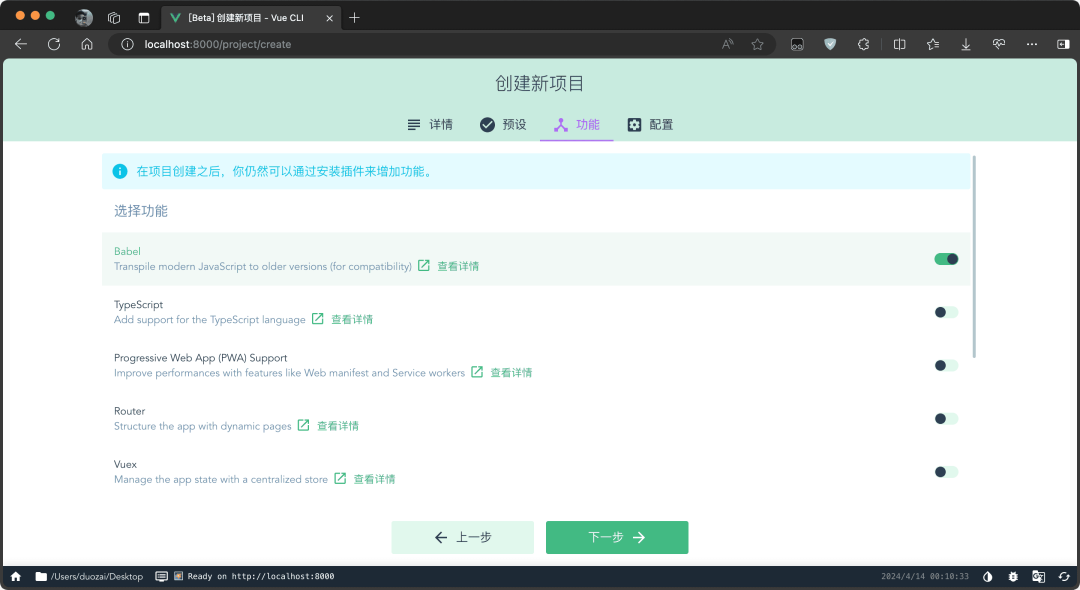Click 查看详情 link for Router
This screenshot has height=590, width=1080.
tap(338, 425)
